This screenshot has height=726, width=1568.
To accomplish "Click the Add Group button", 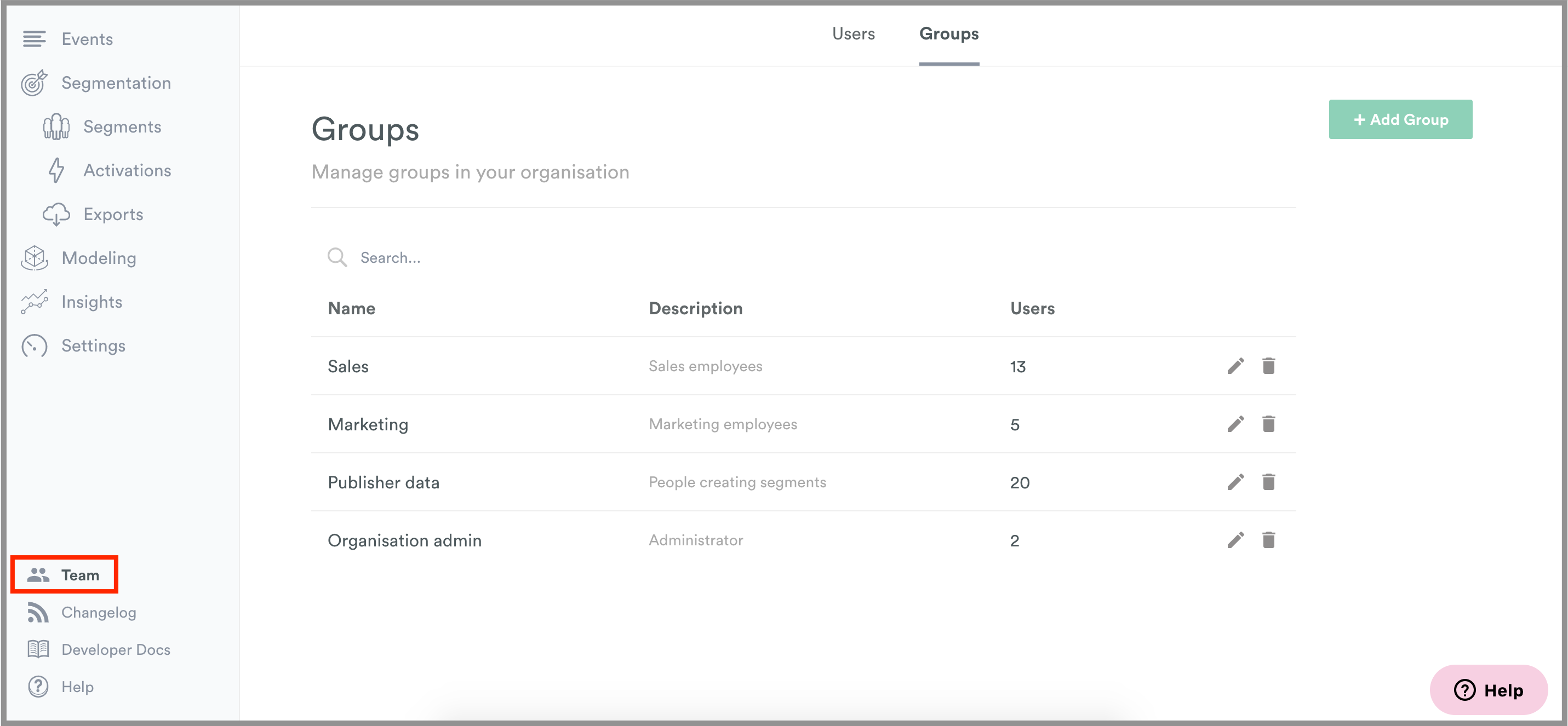I will [1400, 119].
